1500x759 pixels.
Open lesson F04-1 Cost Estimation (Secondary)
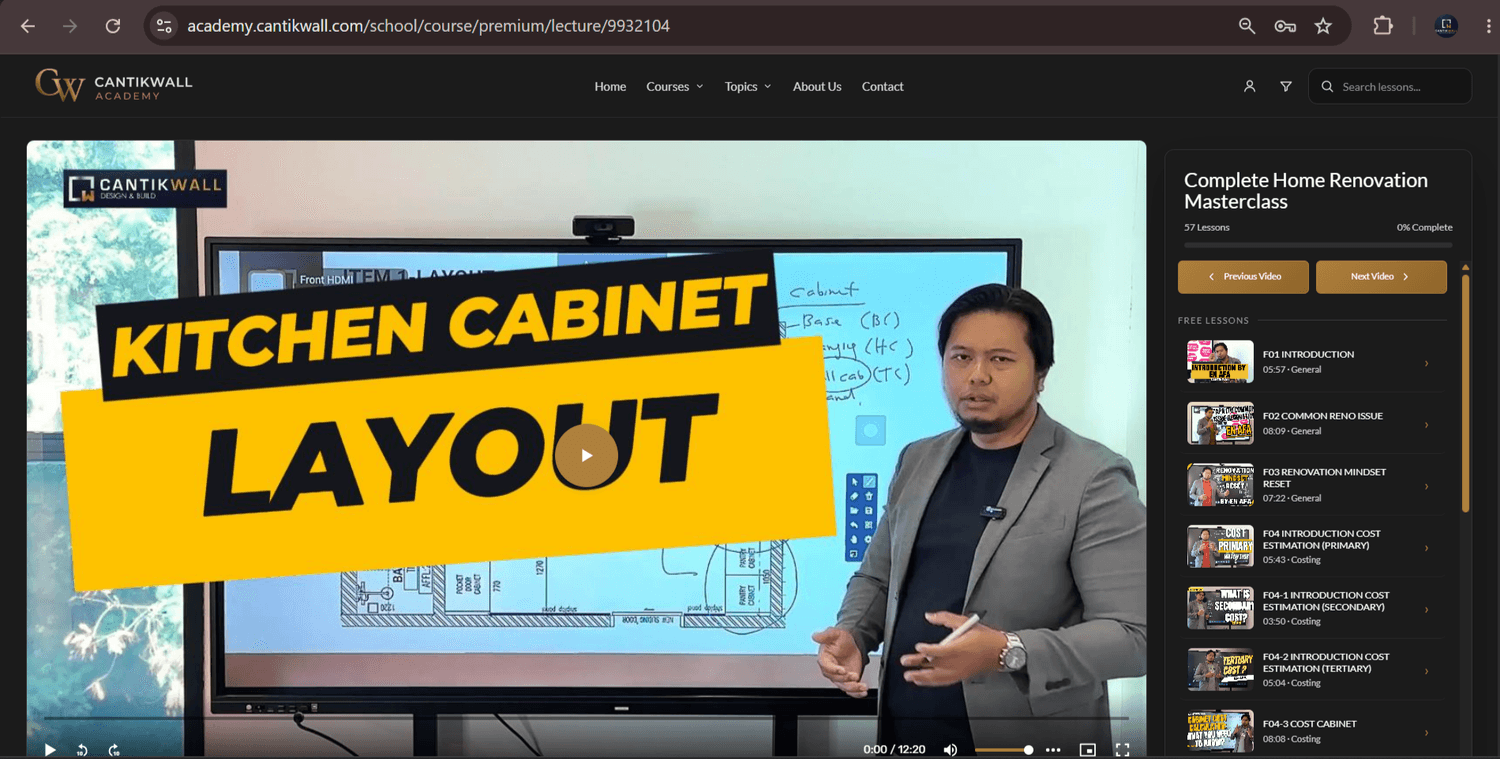(x=1314, y=608)
